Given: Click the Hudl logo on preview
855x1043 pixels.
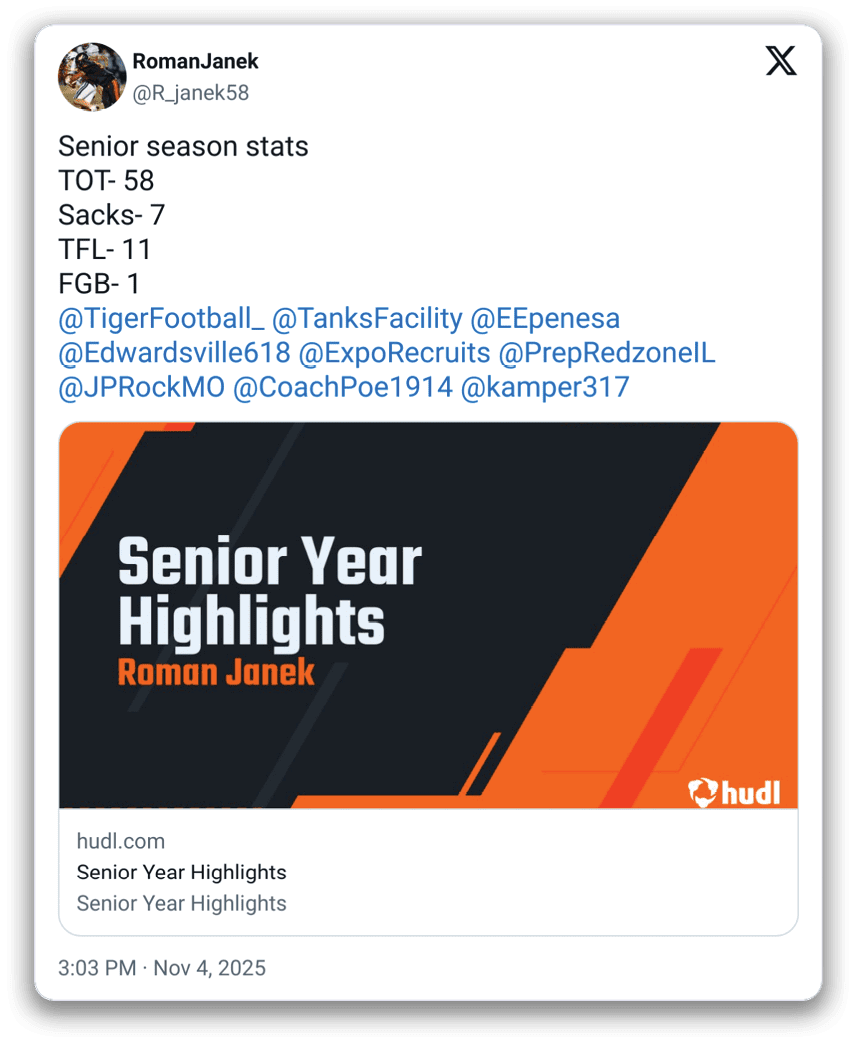Looking at the screenshot, I should point(735,792).
